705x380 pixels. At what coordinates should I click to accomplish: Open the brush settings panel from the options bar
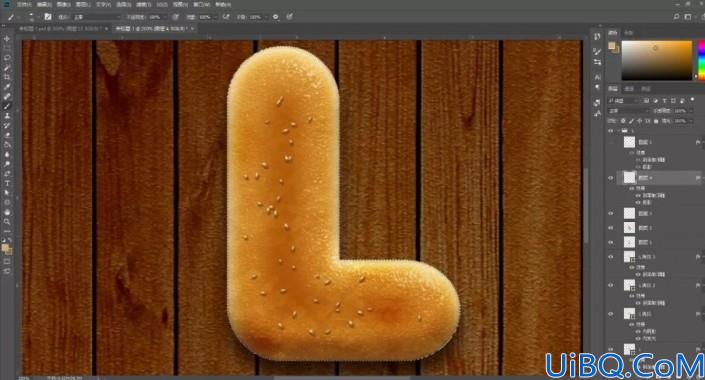48,17
